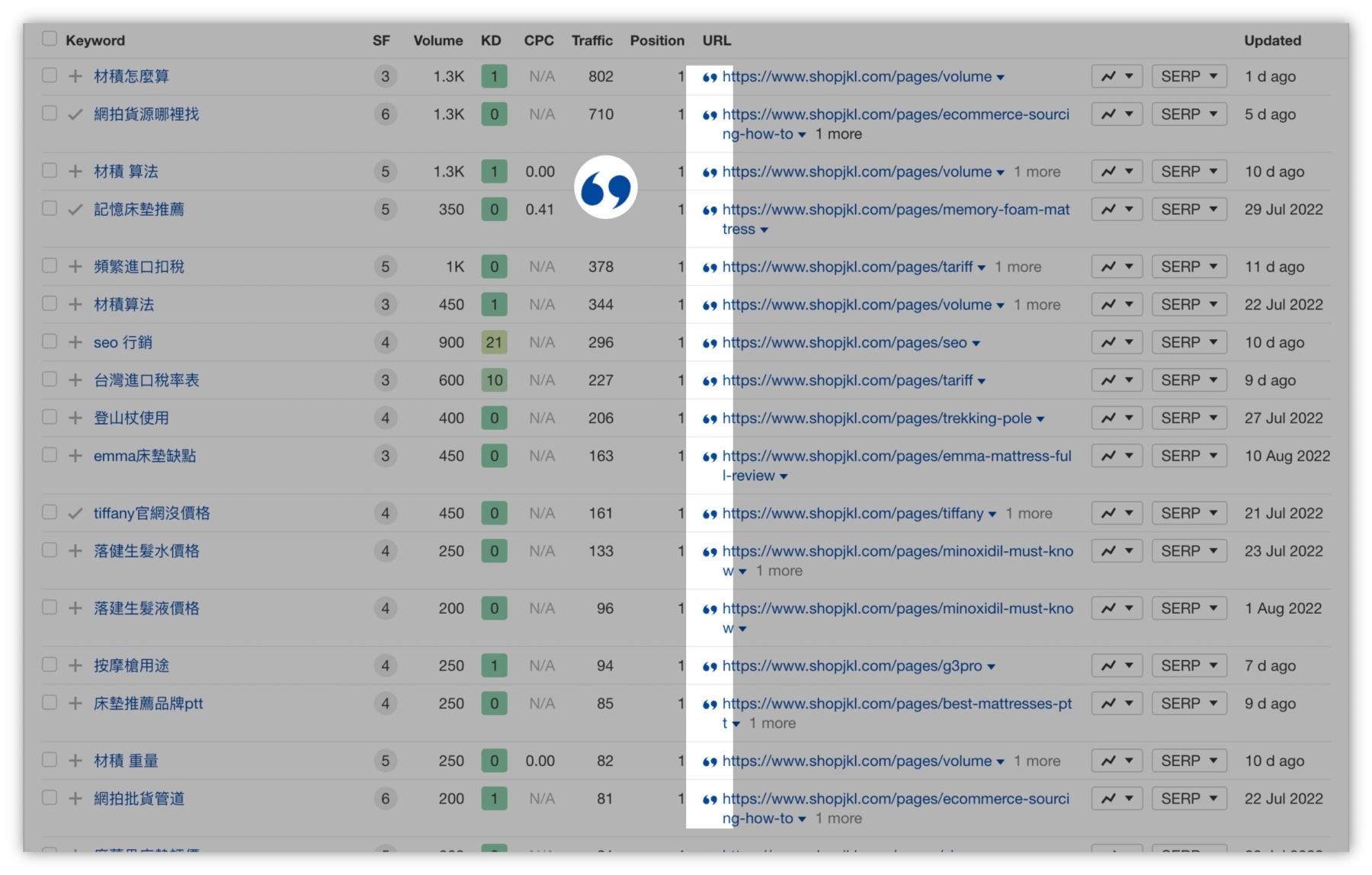Image resolution: width=1372 pixels, height=875 pixels.
Task: Click the featured snippet icon for 材積怎麼算
Action: coord(710,77)
